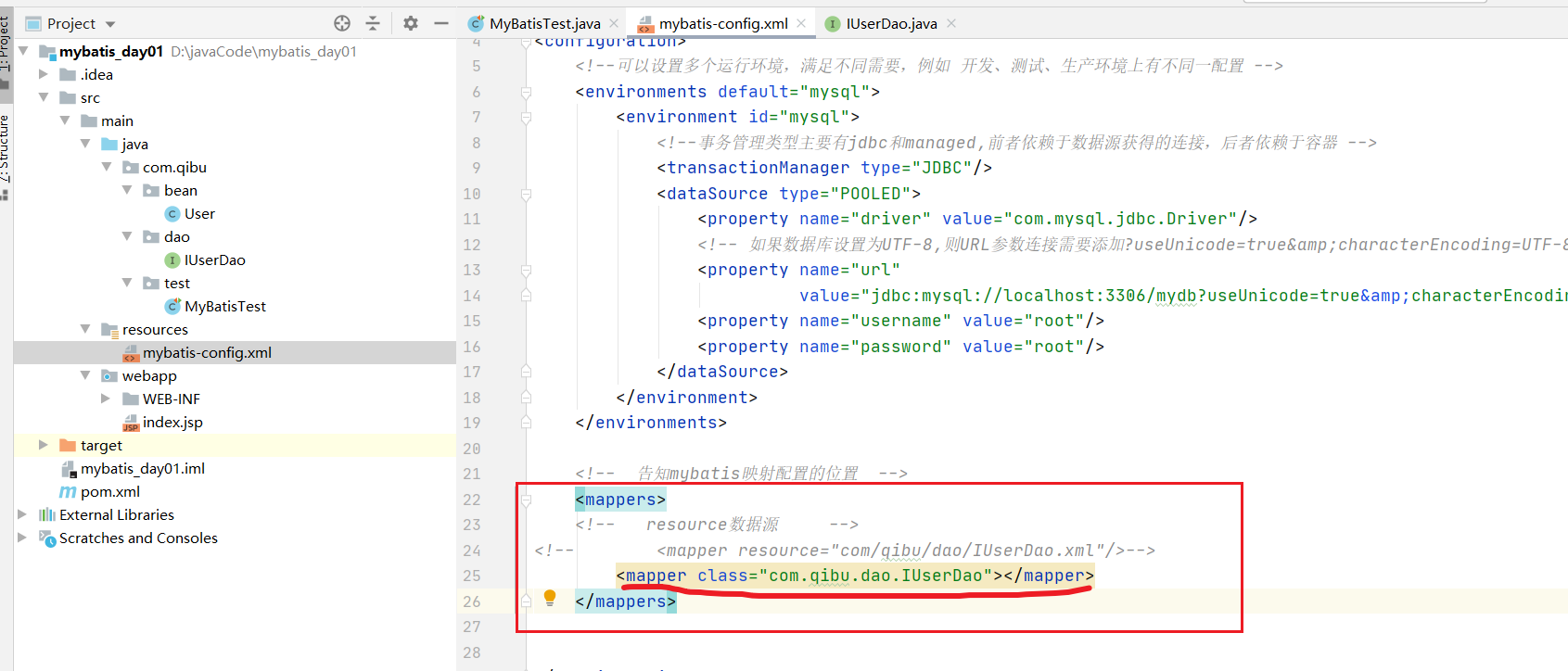Collapse the main folder
The height and width of the screenshot is (671, 1568).
tap(65, 120)
